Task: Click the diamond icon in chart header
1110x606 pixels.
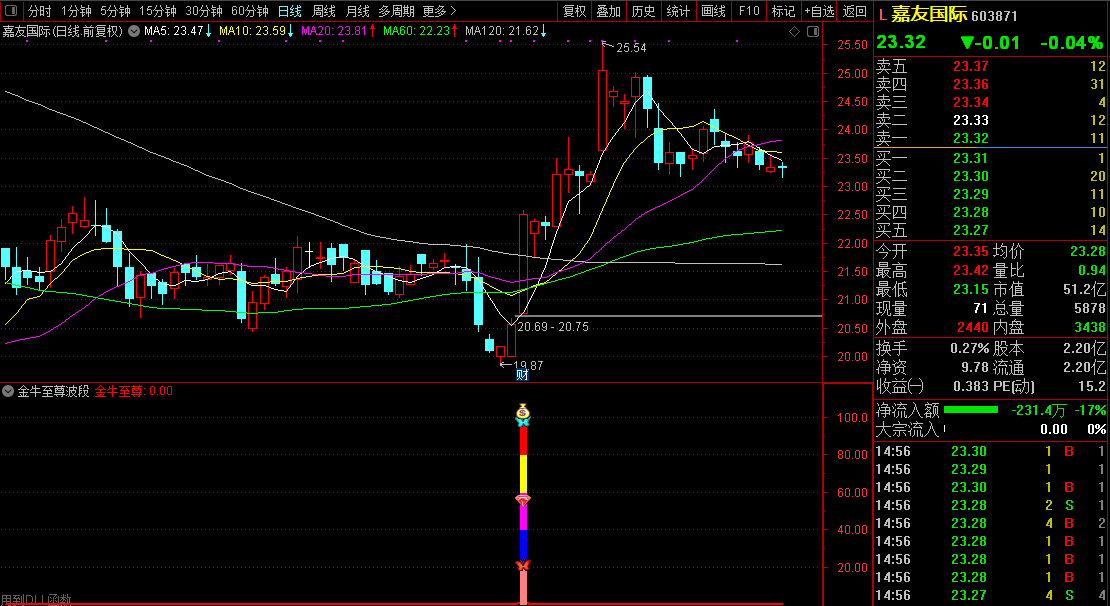Action: [795, 31]
